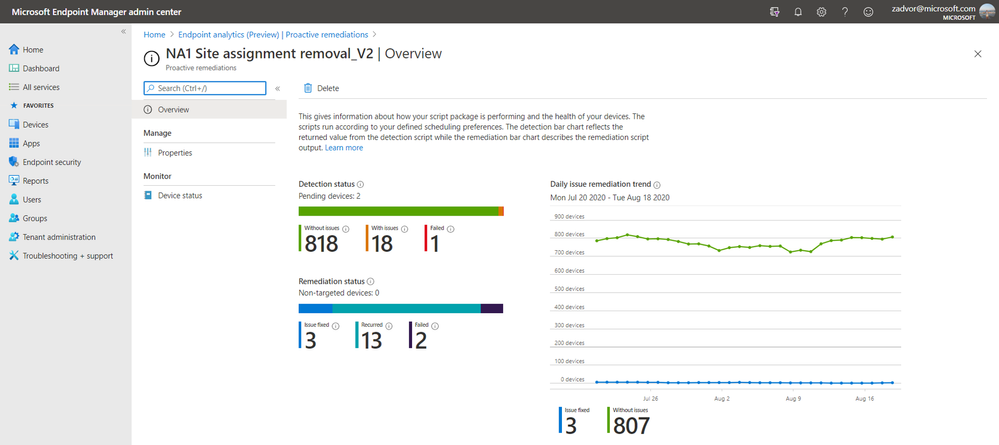Click the Failed remediation info icon
This screenshot has width=999, height=445.
[436, 326]
